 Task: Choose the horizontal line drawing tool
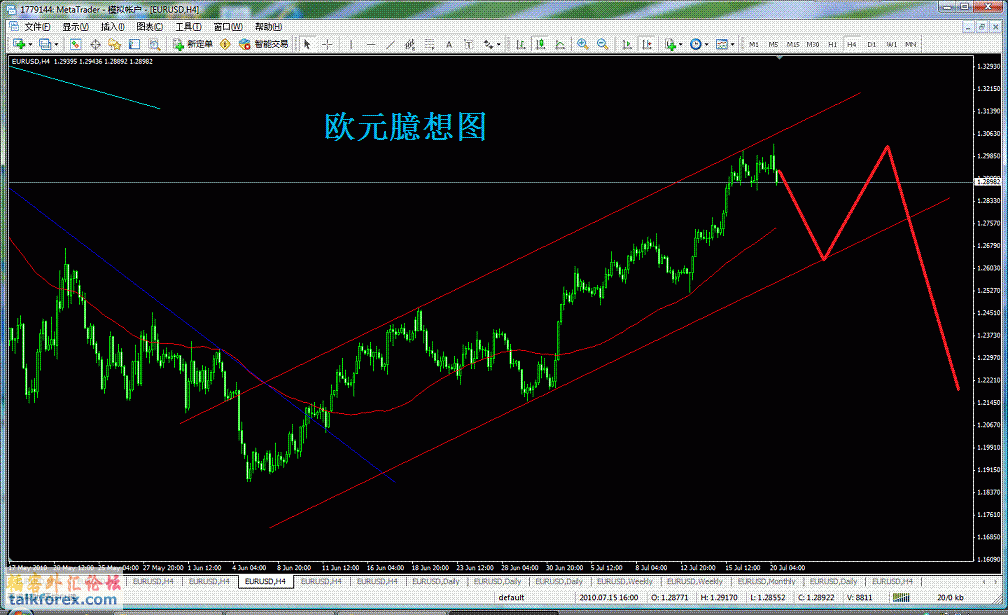(370, 44)
